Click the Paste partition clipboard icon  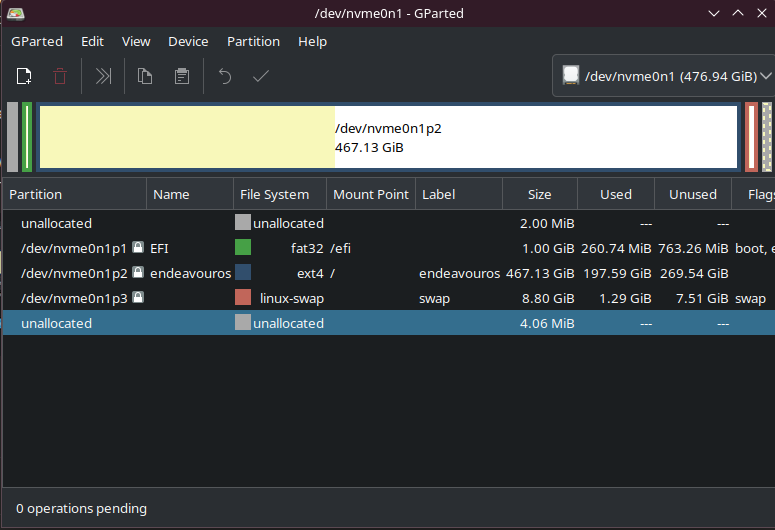click(182, 76)
